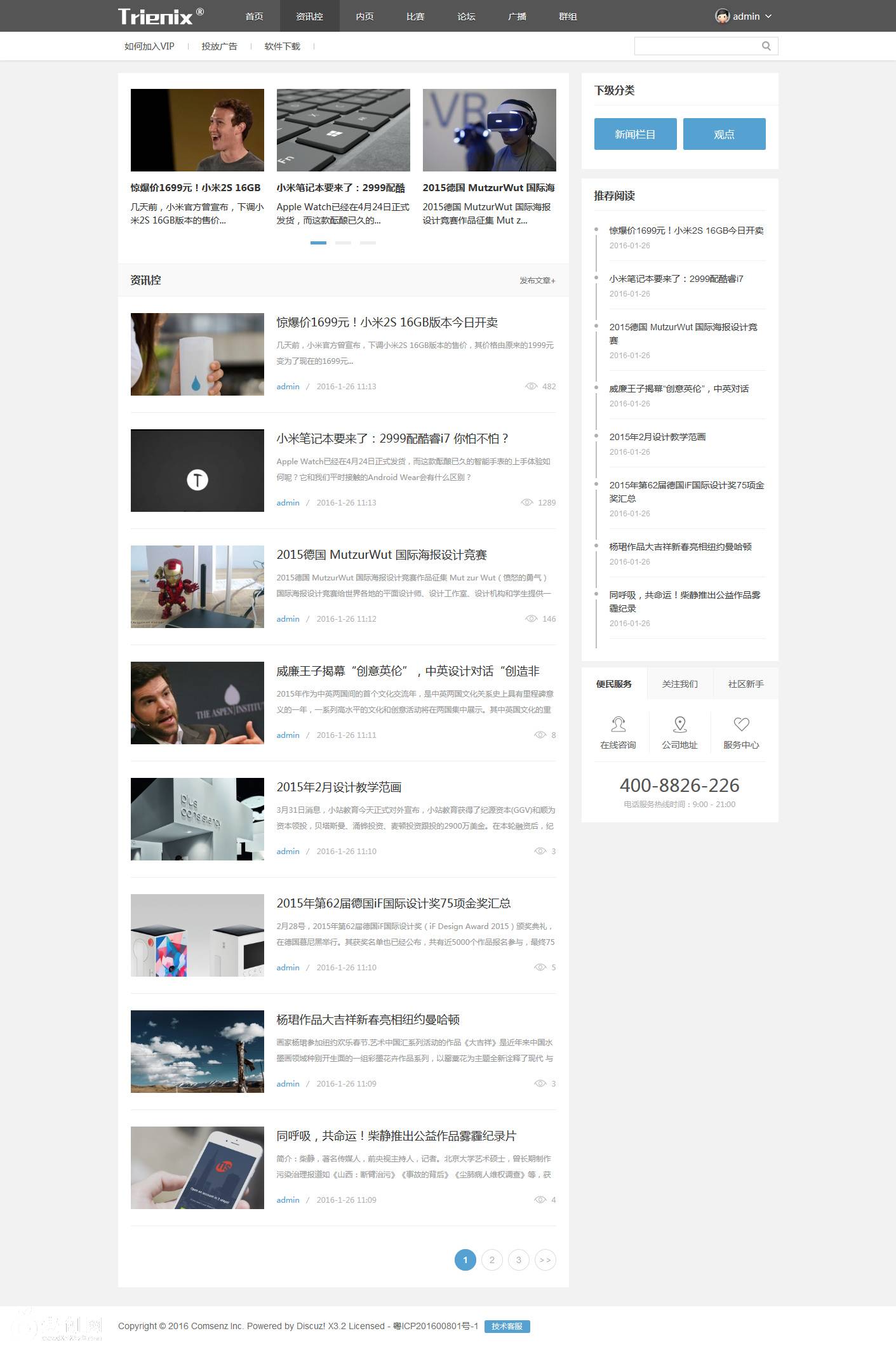Click eye views icon showing 482
The height and width of the screenshot is (1345, 896).
click(532, 386)
